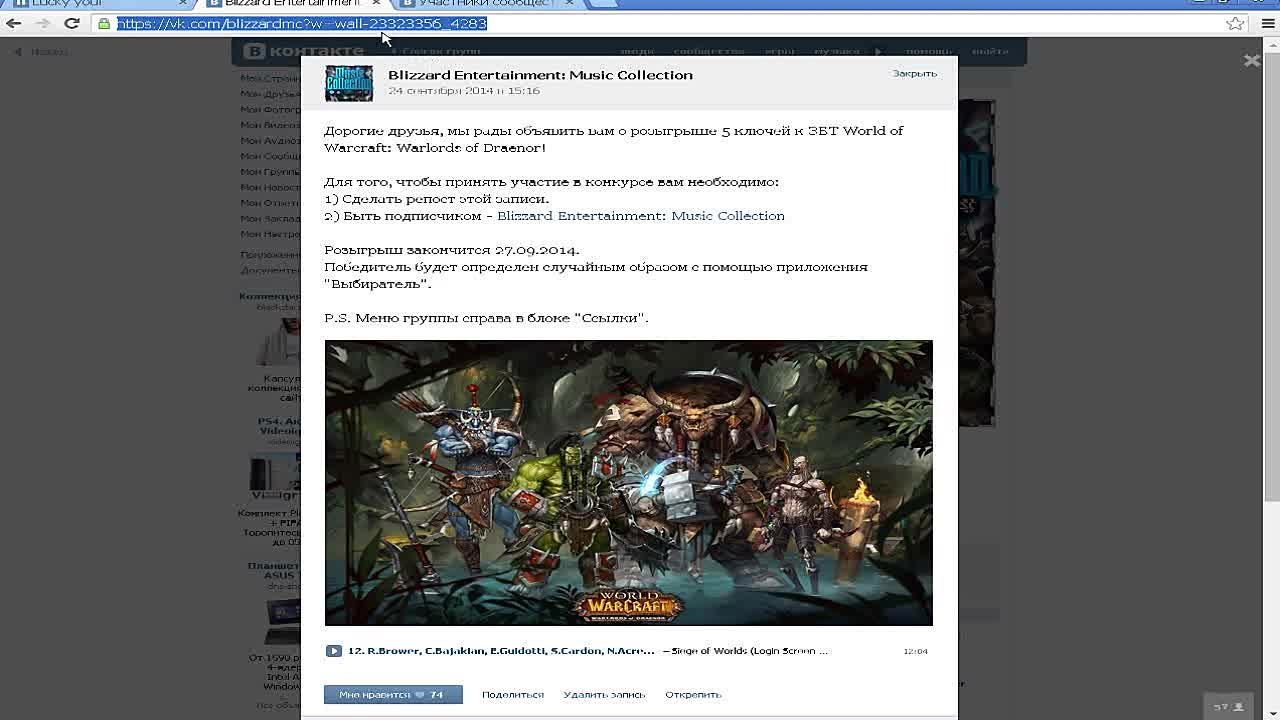Open Мои Фотографии in the left sidebar

tap(270, 110)
